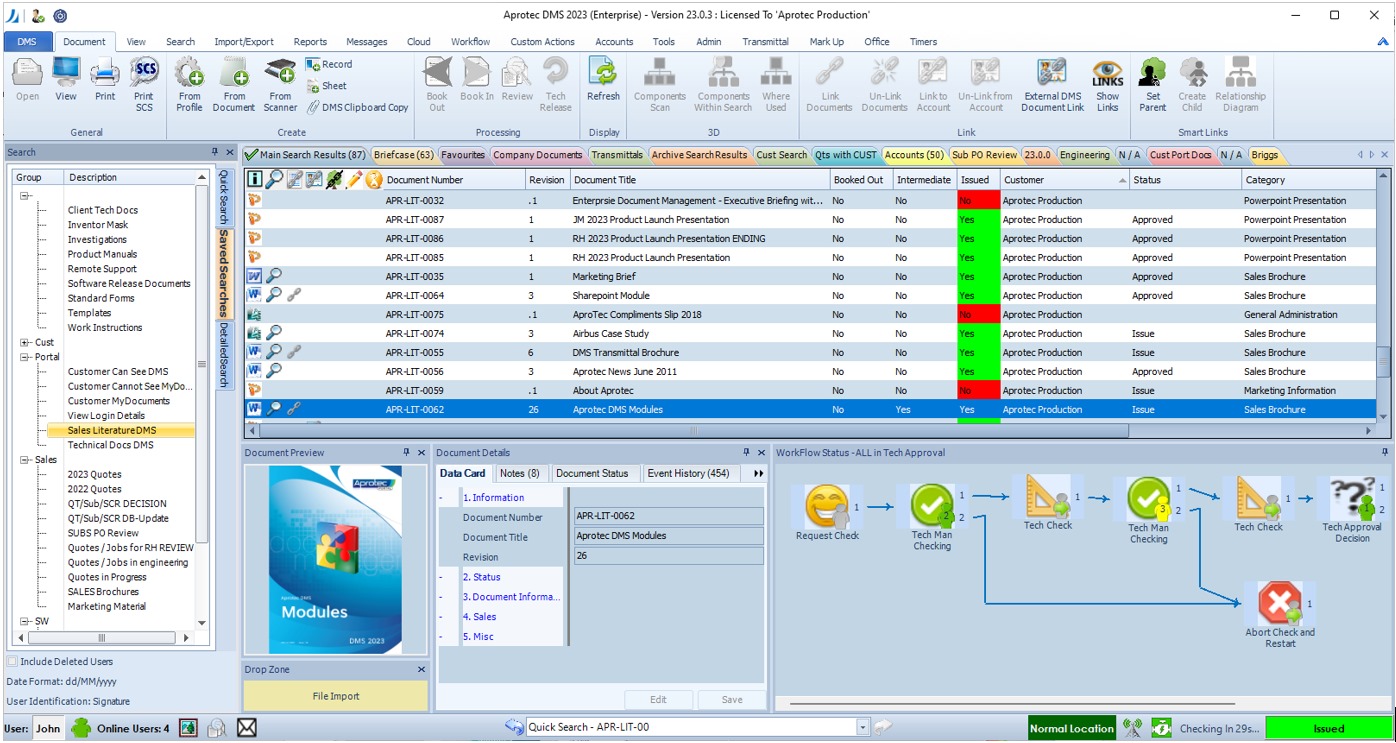1396x743 pixels.
Task: Collapse the Portal group in tree
Action: point(25,357)
